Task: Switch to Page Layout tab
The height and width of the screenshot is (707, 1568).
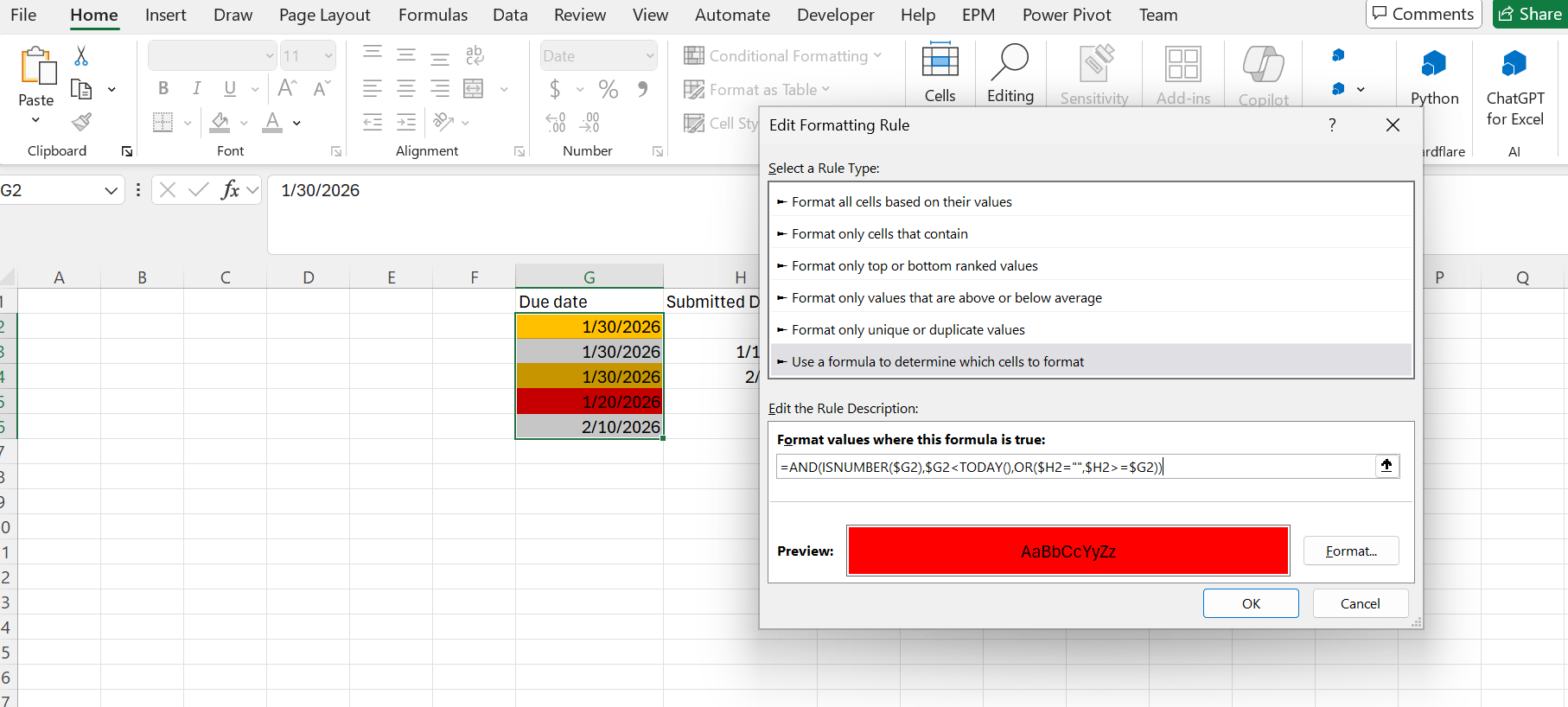Action: [324, 15]
